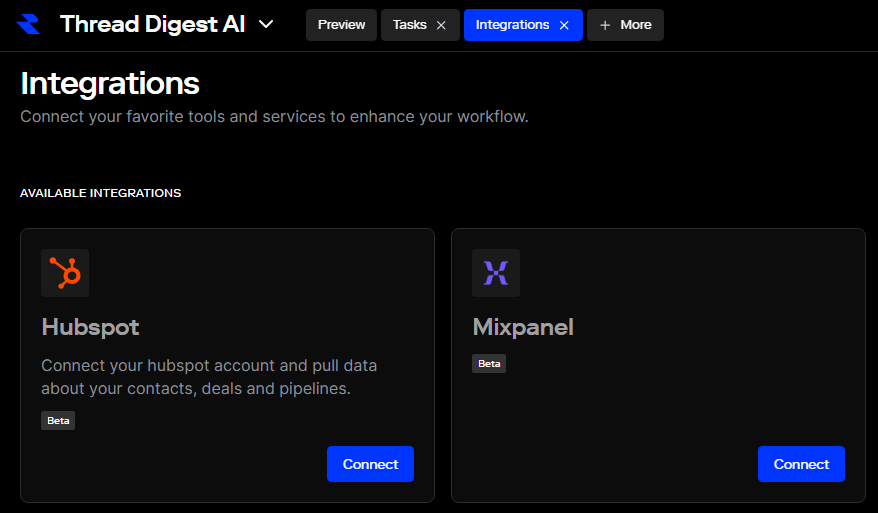Click the Mixpanel logo icon
This screenshot has width=878, height=513.
496,273
